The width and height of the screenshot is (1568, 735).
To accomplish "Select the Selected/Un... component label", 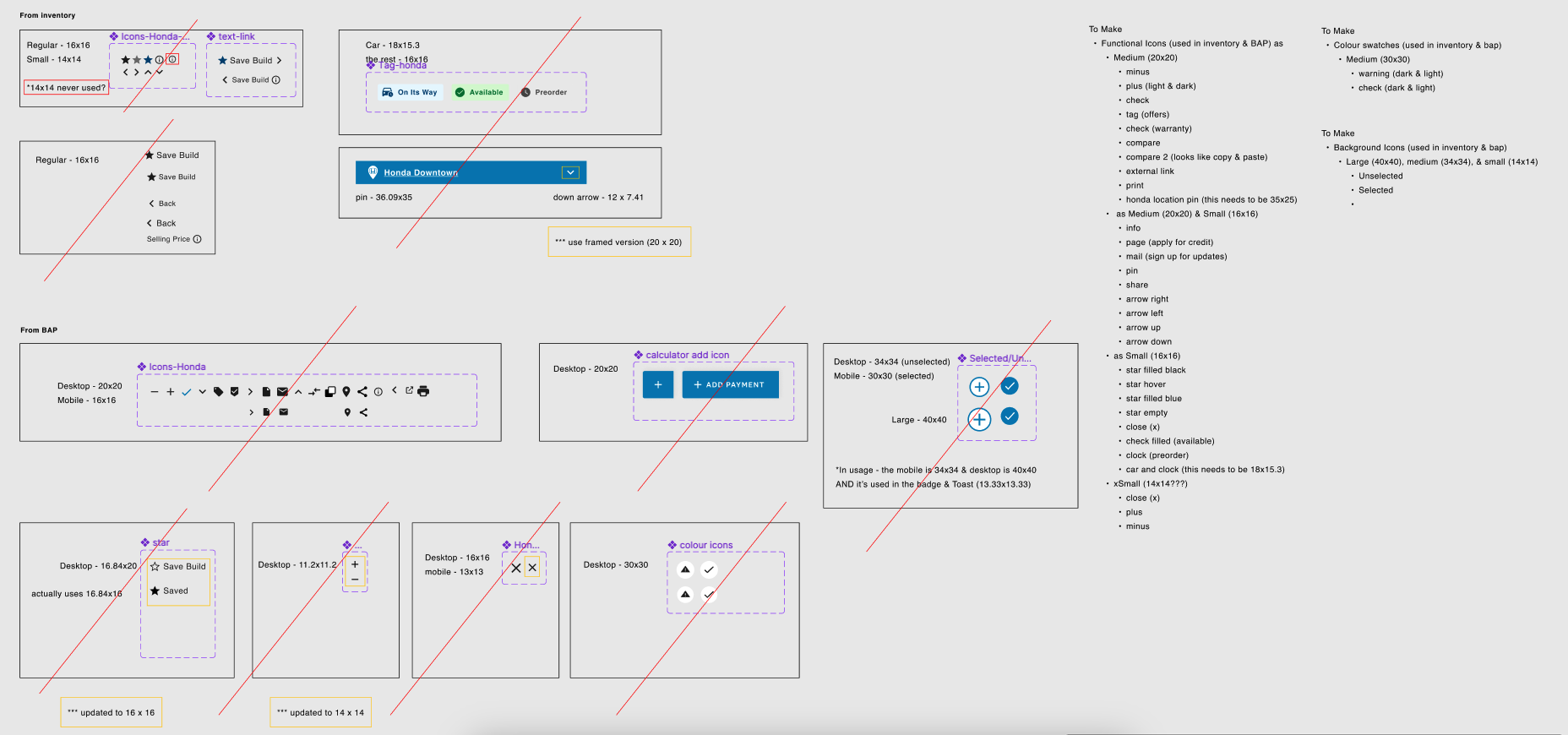I will 994,358.
